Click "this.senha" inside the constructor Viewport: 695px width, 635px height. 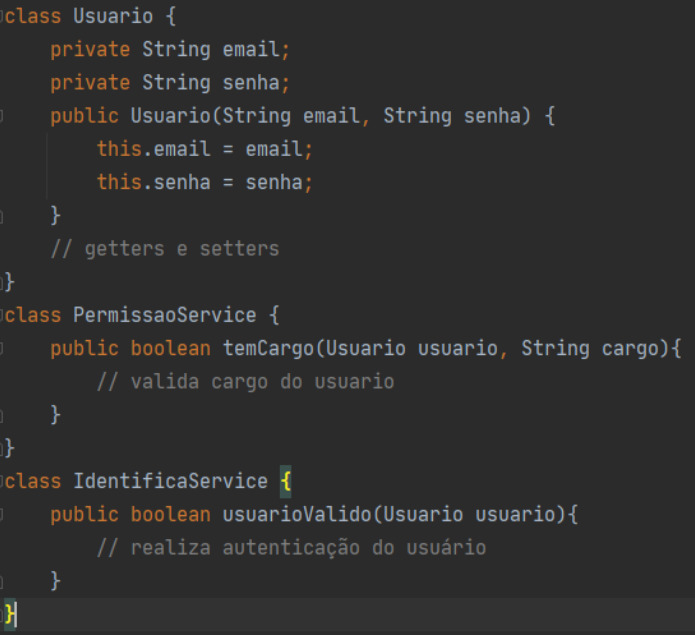pyautogui.click(x=152, y=183)
